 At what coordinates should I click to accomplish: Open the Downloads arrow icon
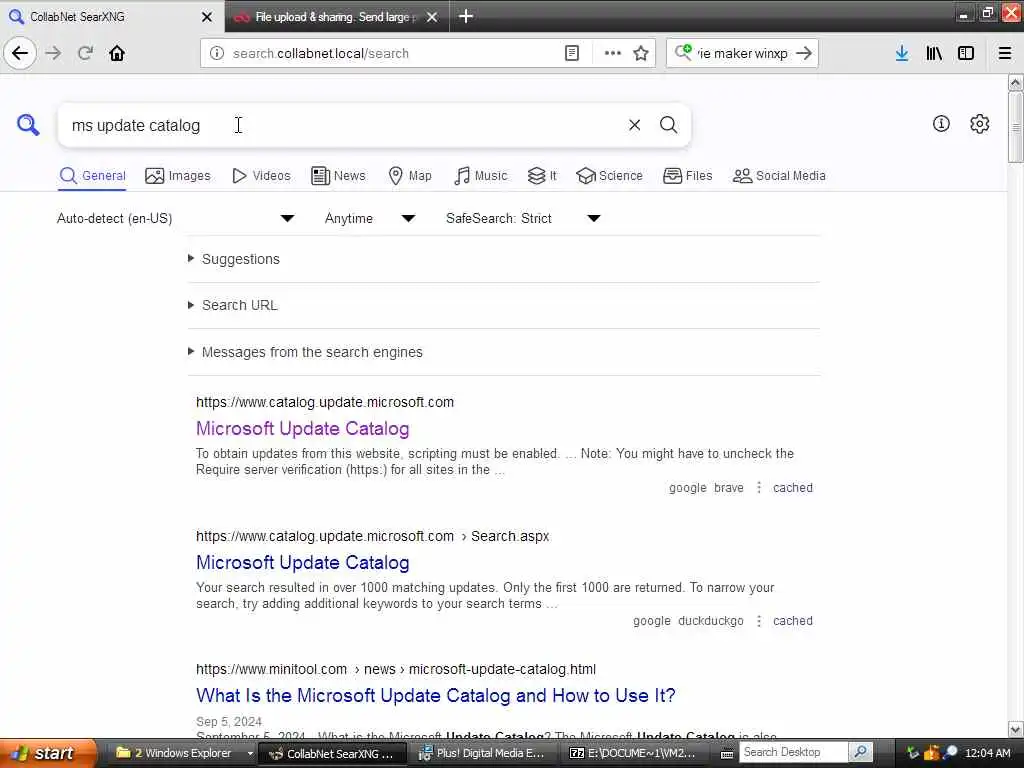902,53
